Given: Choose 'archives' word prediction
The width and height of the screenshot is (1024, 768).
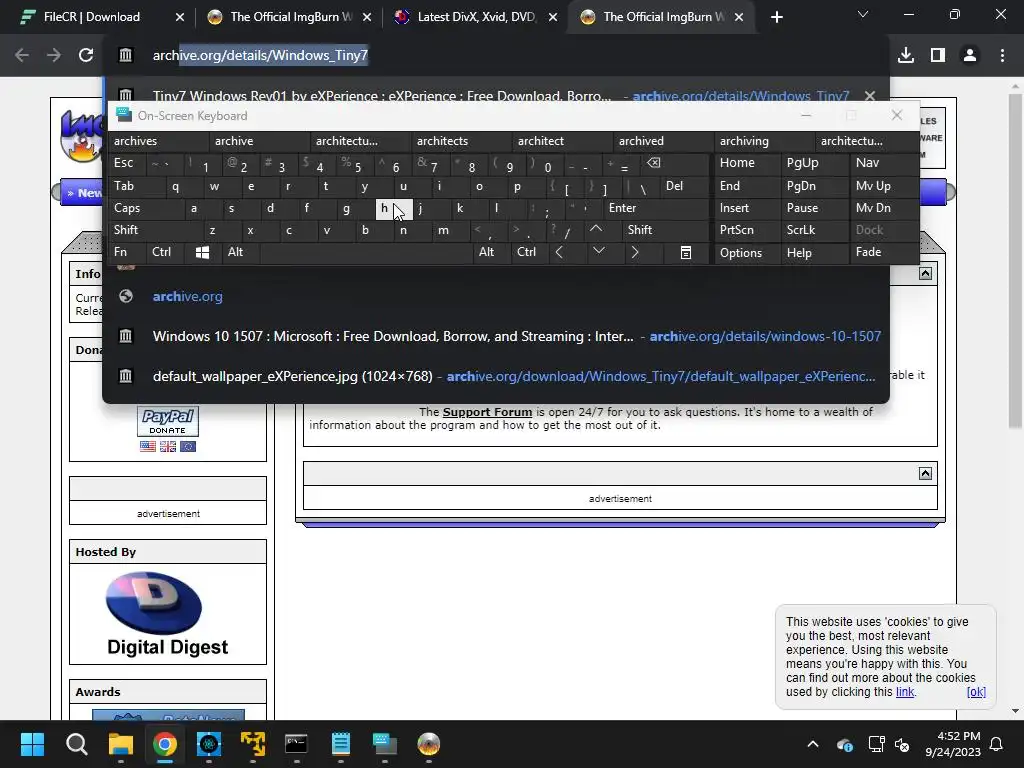Looking at the screenshot, I should coord(159,141).
